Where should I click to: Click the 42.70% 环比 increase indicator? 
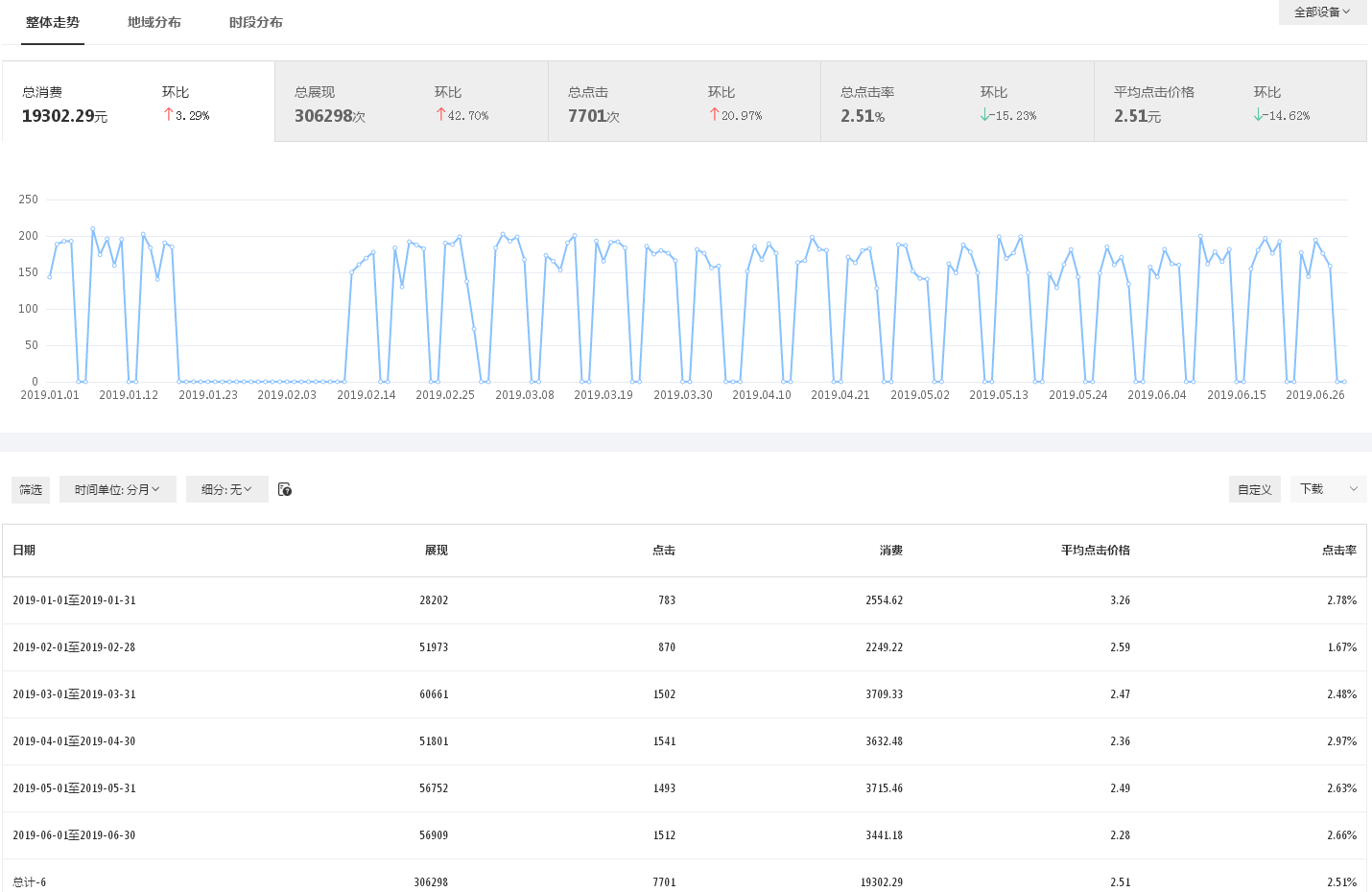click(462, 115)
